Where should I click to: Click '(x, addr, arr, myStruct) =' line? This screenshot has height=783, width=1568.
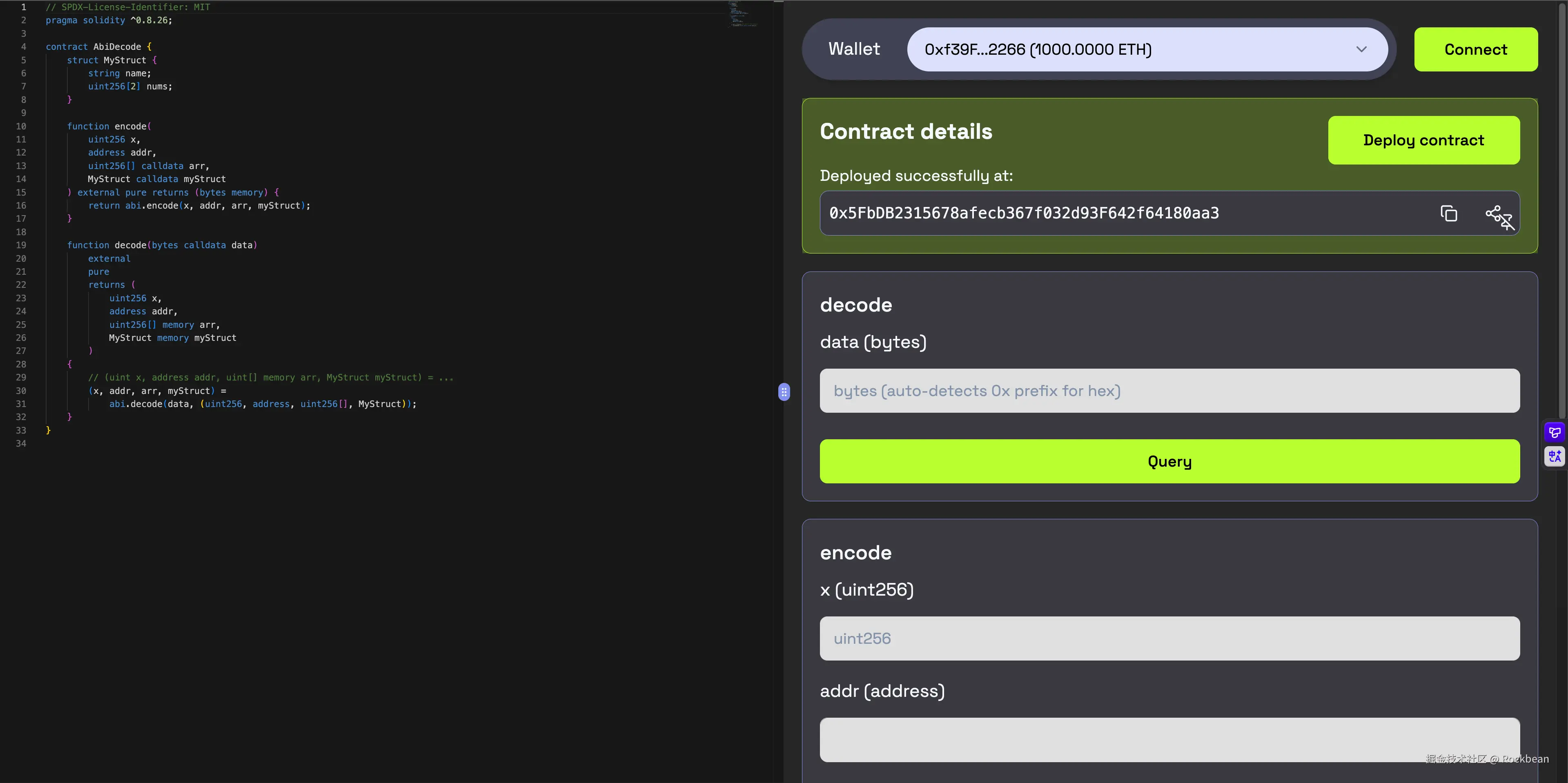157,391
